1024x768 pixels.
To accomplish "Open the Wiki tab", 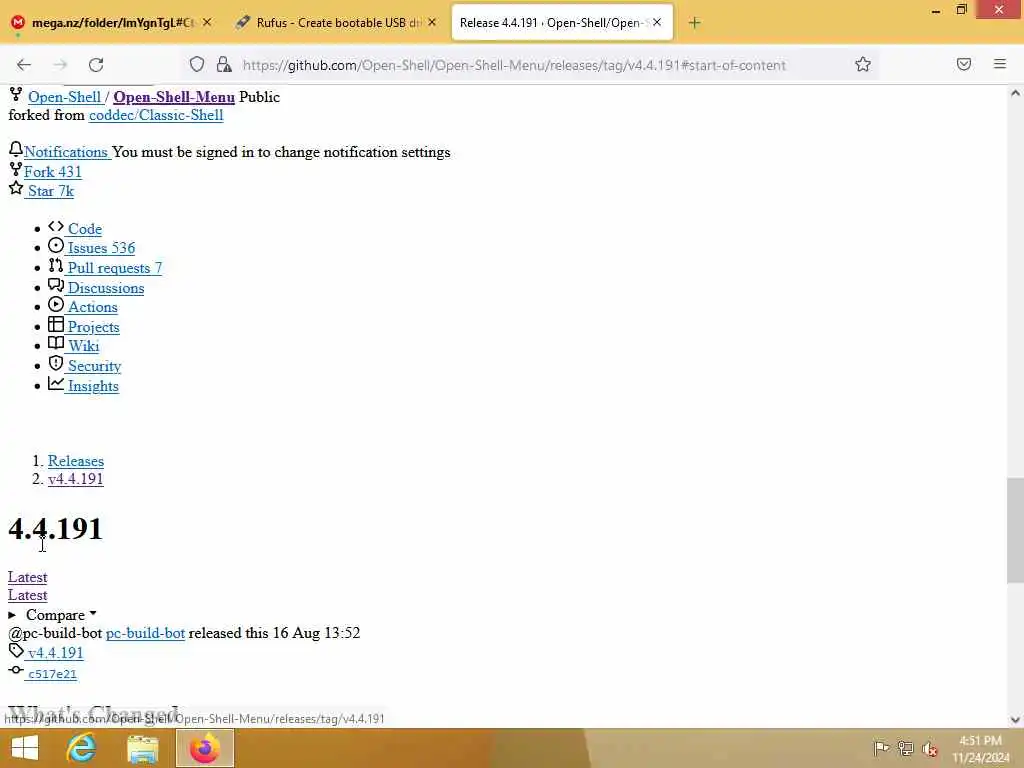I will click(x=84, y=346).
